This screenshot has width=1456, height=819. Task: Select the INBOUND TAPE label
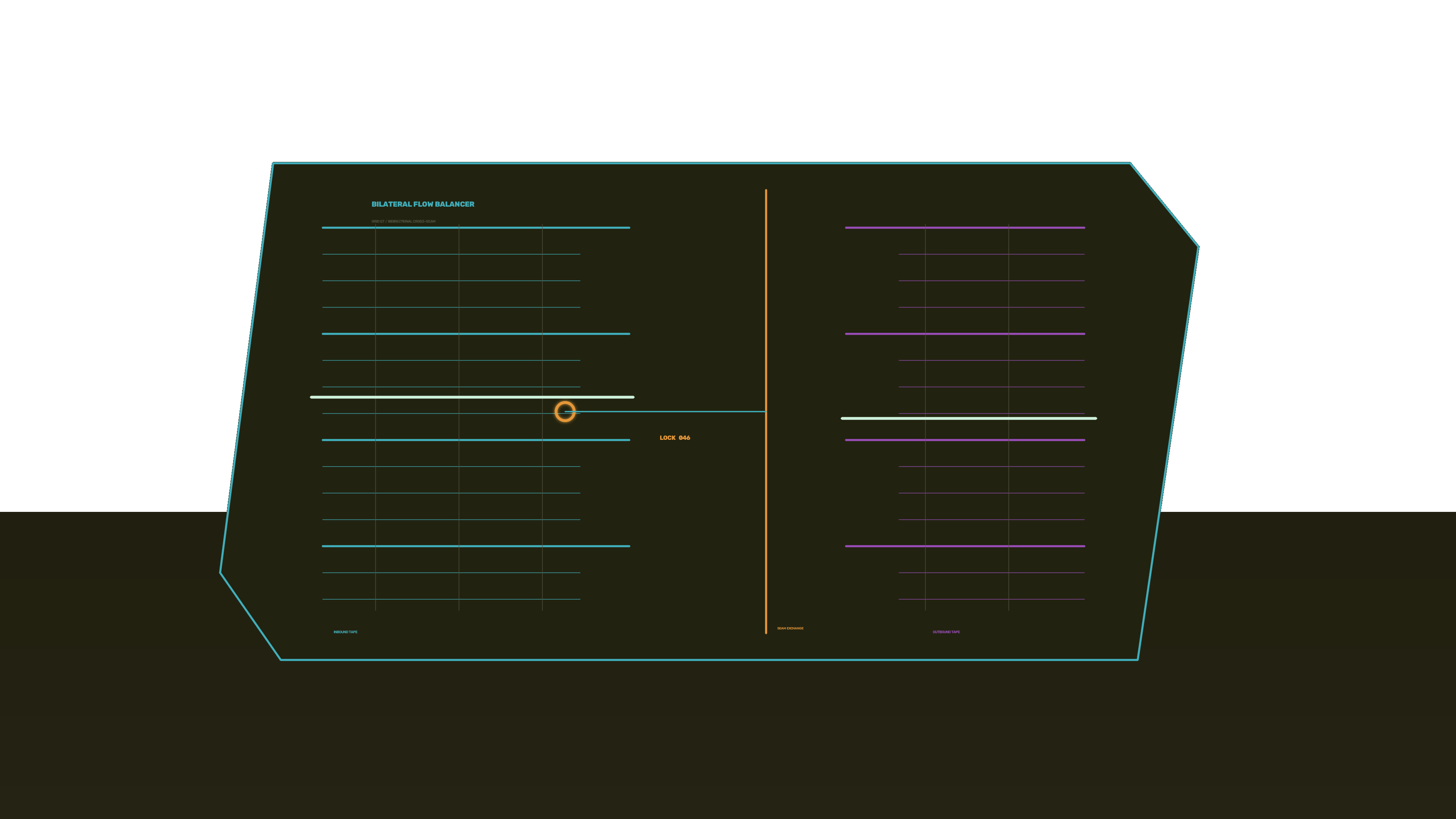coord(345,632)
